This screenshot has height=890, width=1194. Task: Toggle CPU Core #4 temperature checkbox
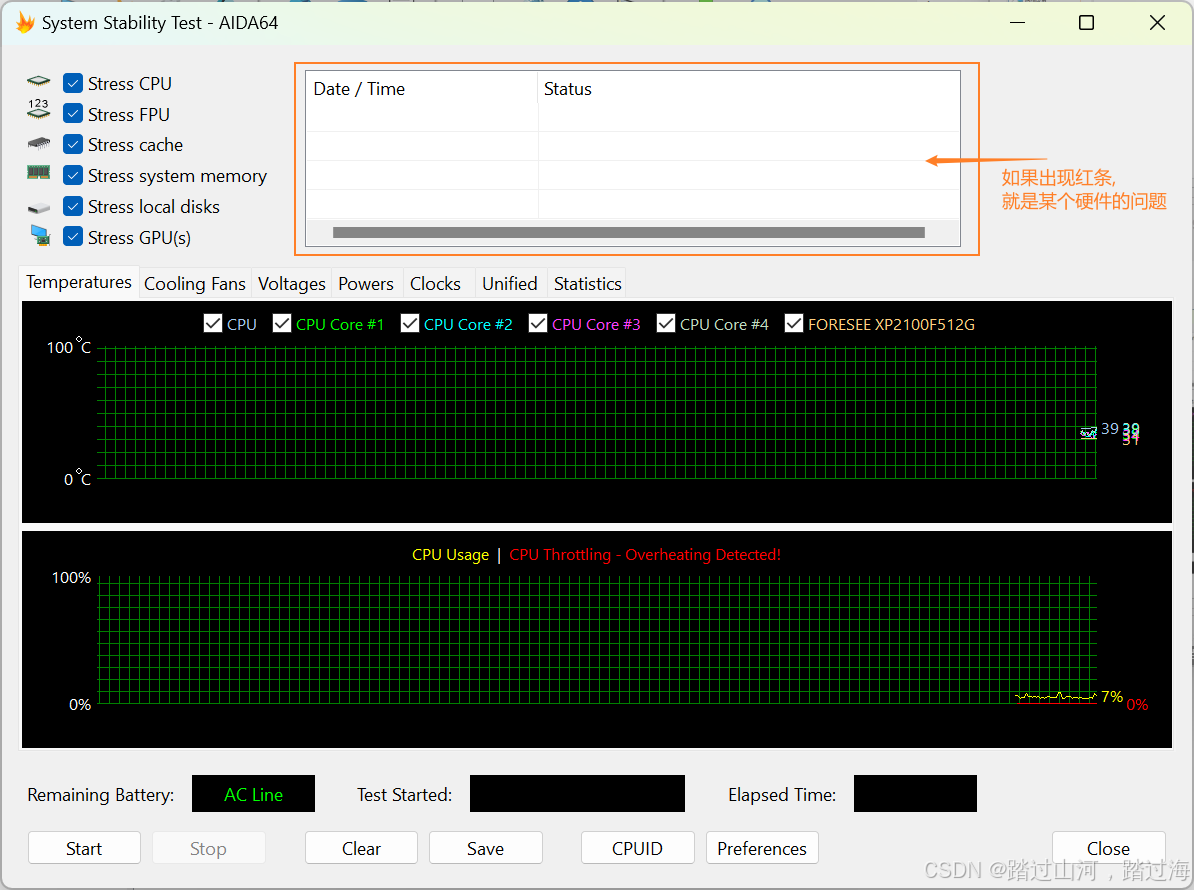(666, 324)
